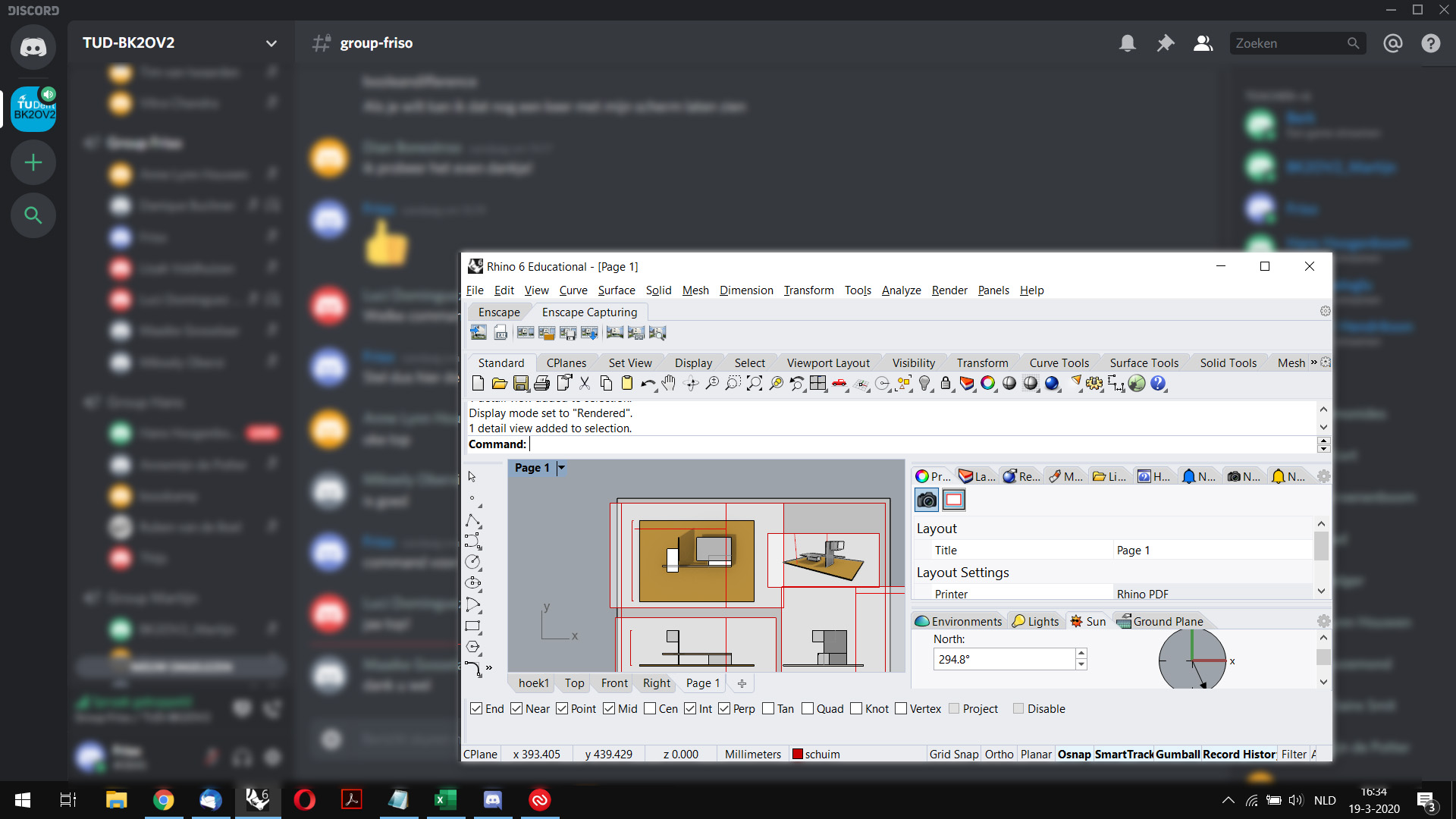This screenshot has height=819, width=1456.
Task: Click the light bulb Hide Objects icon
Action: click(924, 384)
